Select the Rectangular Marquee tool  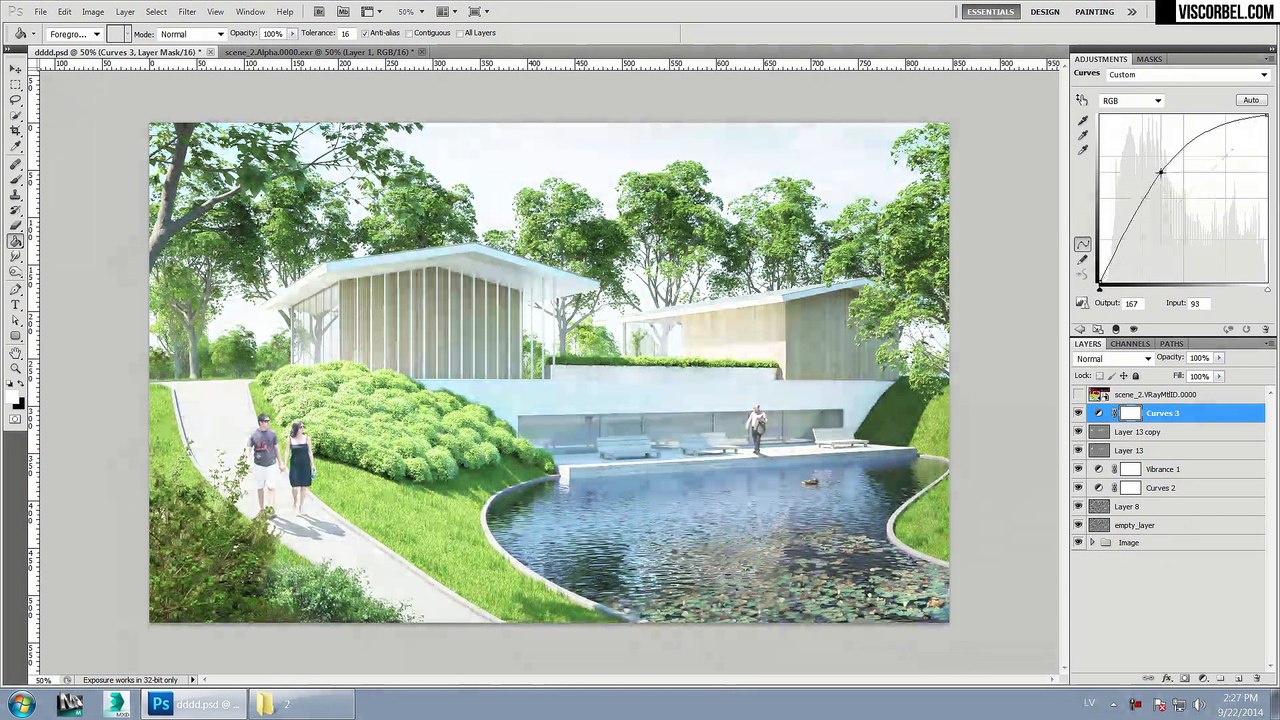click(x=16, y=85)
